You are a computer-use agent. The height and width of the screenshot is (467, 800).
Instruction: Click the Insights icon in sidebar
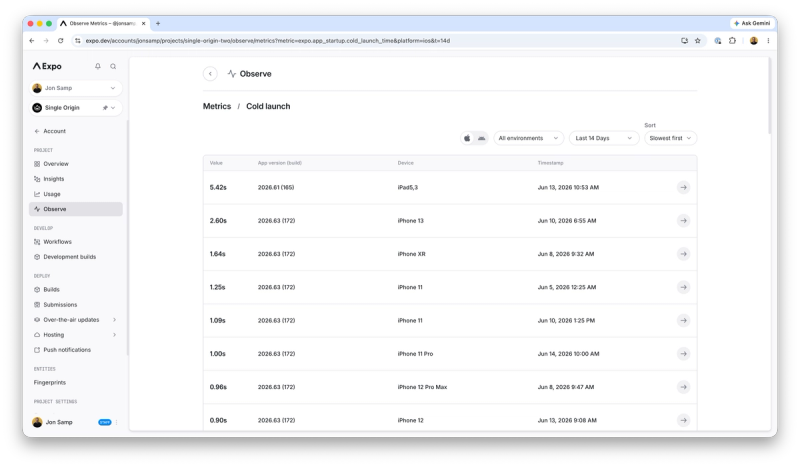[37, 179]
